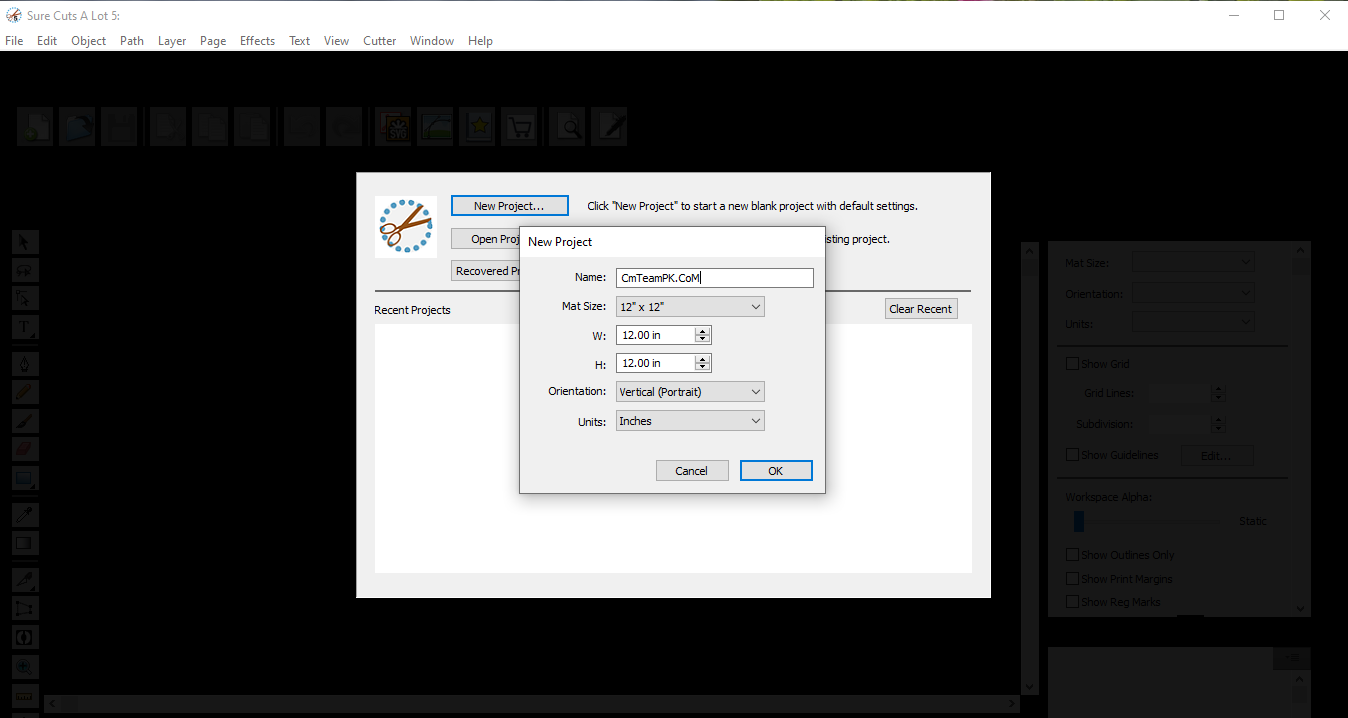Open Mat Size dropdown in right panel
The width and height of the screenshot is (1348, 718).
click(x=1193, y=262)
